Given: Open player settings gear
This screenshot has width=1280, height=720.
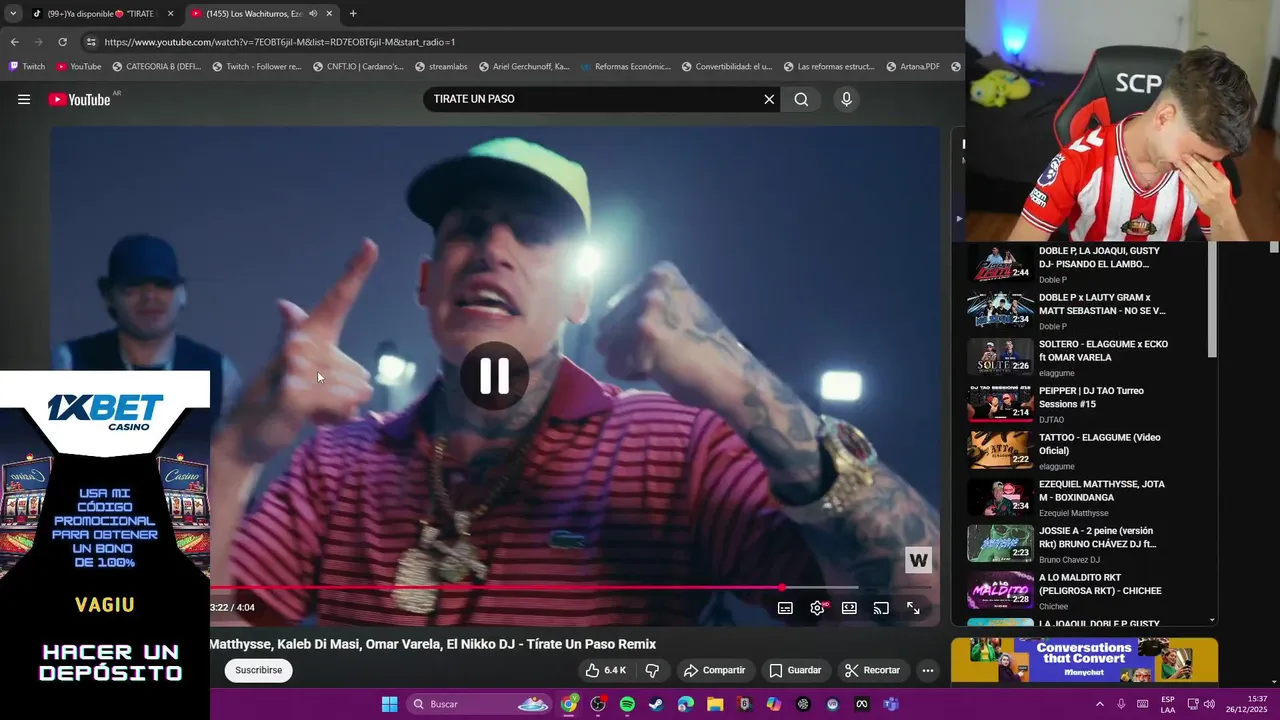Looking at the screenshot, I should point(818,608).
